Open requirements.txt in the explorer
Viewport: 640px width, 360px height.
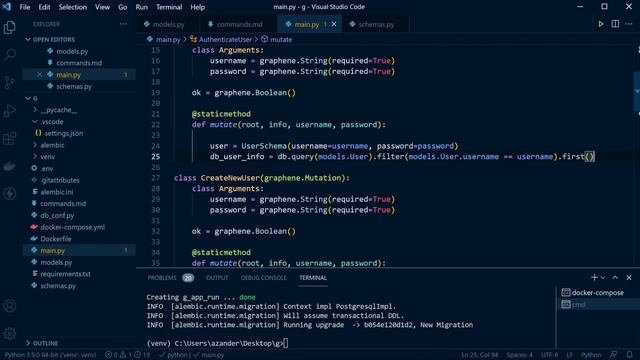tap(65, 274)
